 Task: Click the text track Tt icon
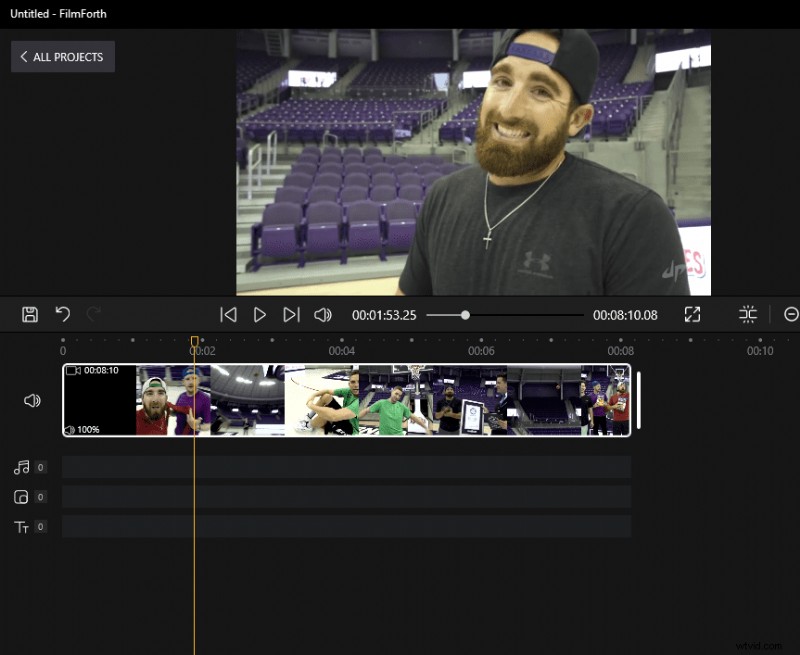[x=24, y=526]
